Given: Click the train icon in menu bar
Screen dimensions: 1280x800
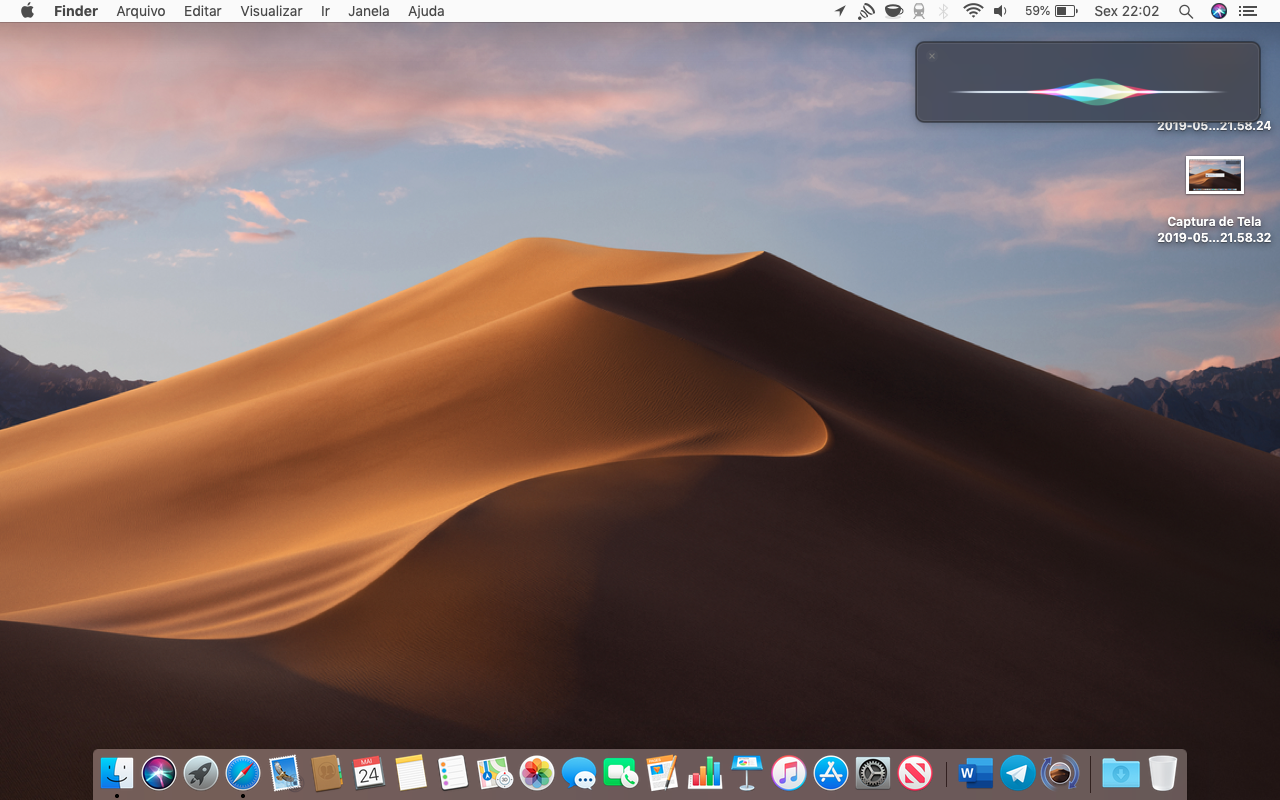Looking at the screenshot, I should tap(919, 11).
